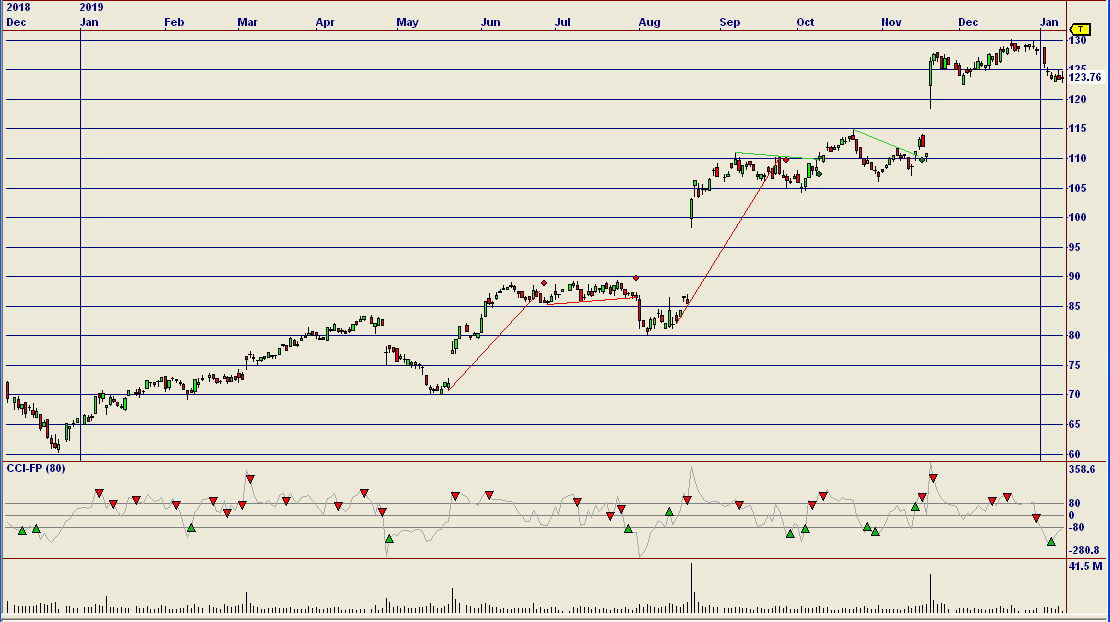
Task: Click the Feb month label
Action: [174, 23]
